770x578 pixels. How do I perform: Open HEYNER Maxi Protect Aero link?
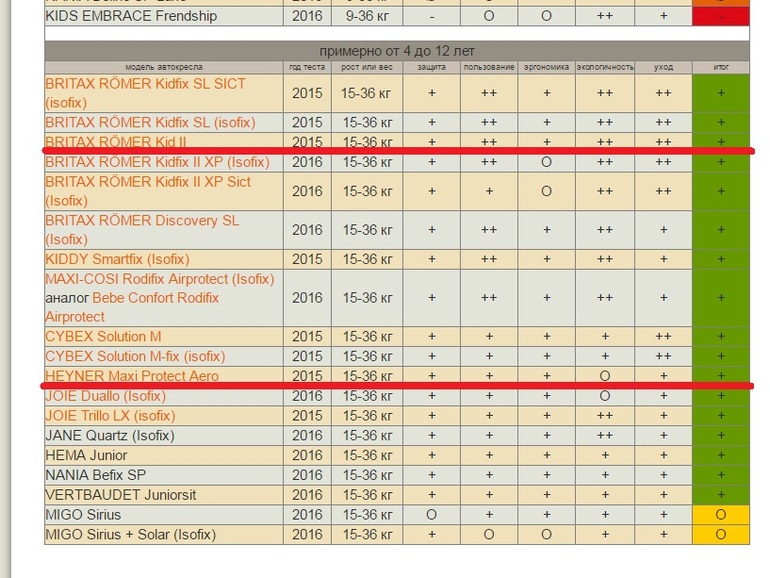point(131,376)
